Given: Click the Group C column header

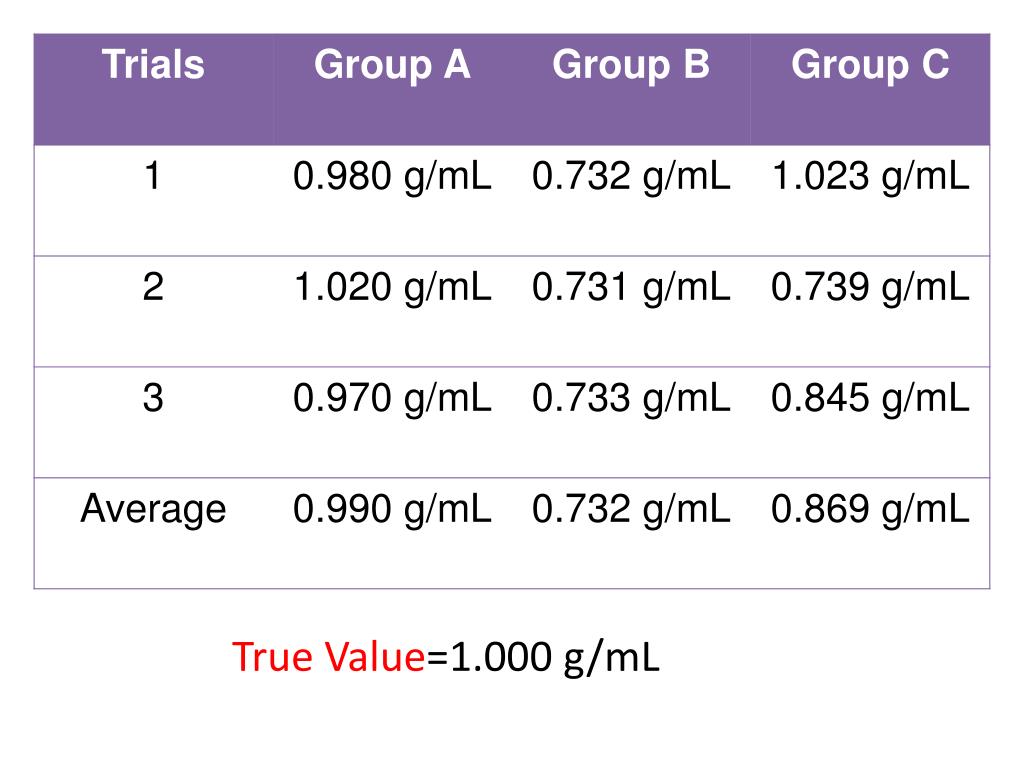Looking at the screenshot, I should (870, 65).
